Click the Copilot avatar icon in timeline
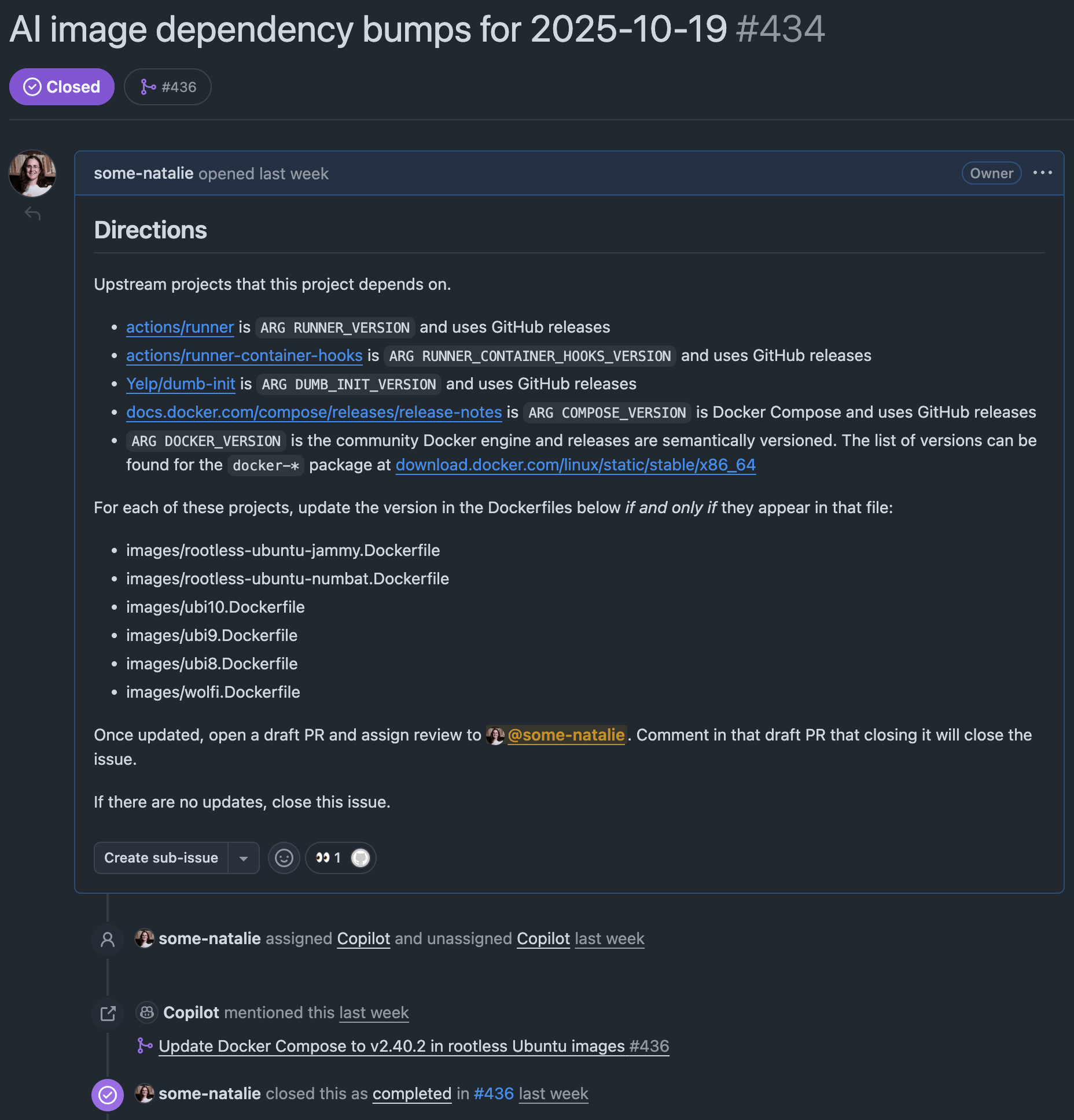This screenshot has width=1074, height=1120. click(x=147, y=1012)
